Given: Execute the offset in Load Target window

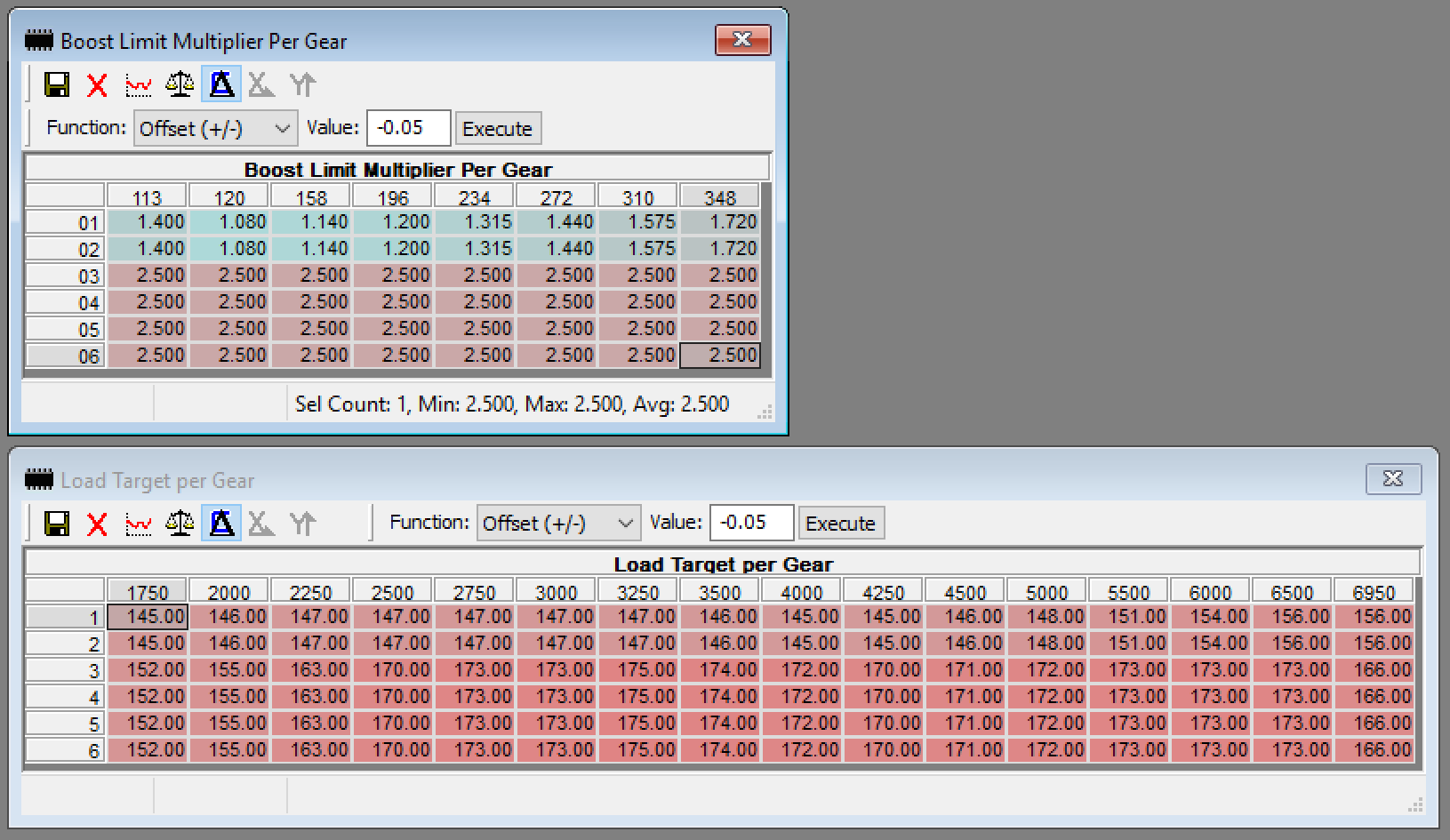Looking at the screenshot, I should (841, 524).
